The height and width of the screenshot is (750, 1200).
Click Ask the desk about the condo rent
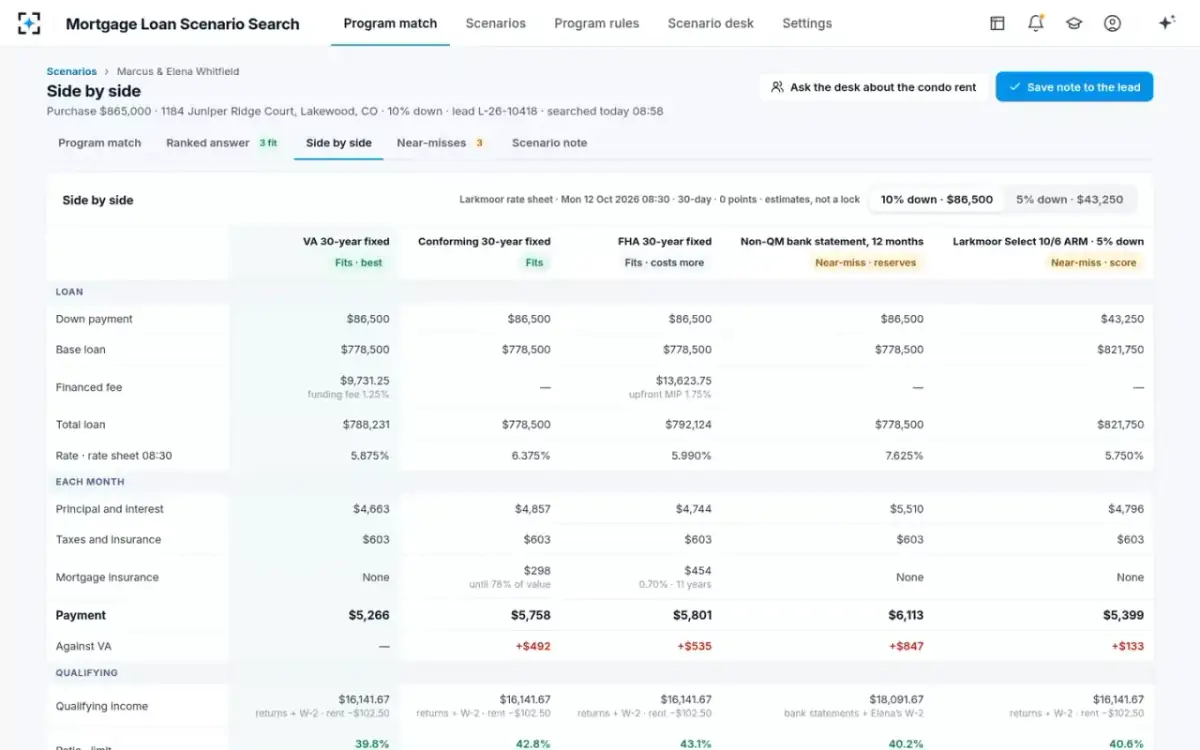pos(874,87)
